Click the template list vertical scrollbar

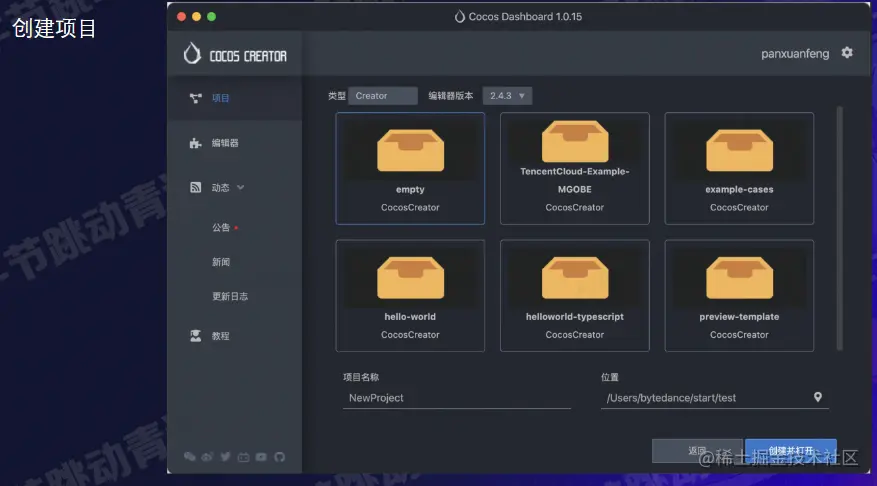click(839, 229)
